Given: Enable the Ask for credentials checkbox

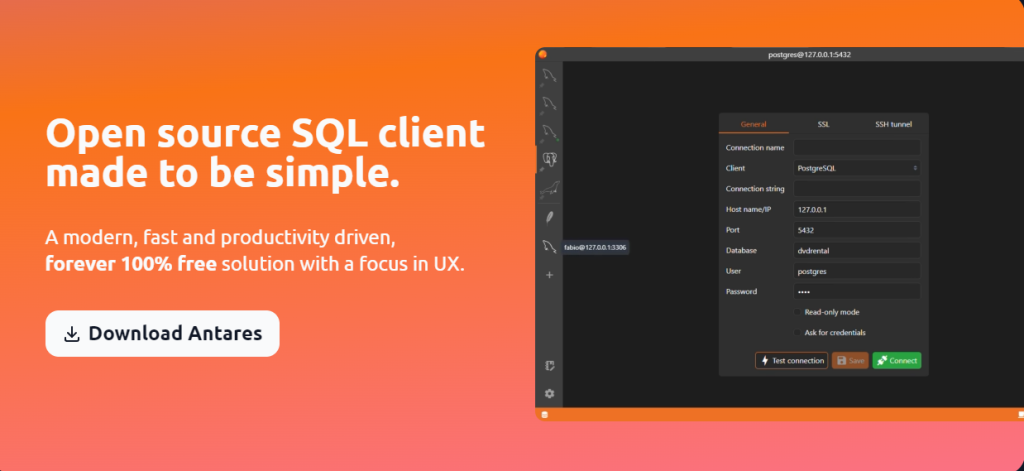Looking at the screenshot, I should [797, 333].
